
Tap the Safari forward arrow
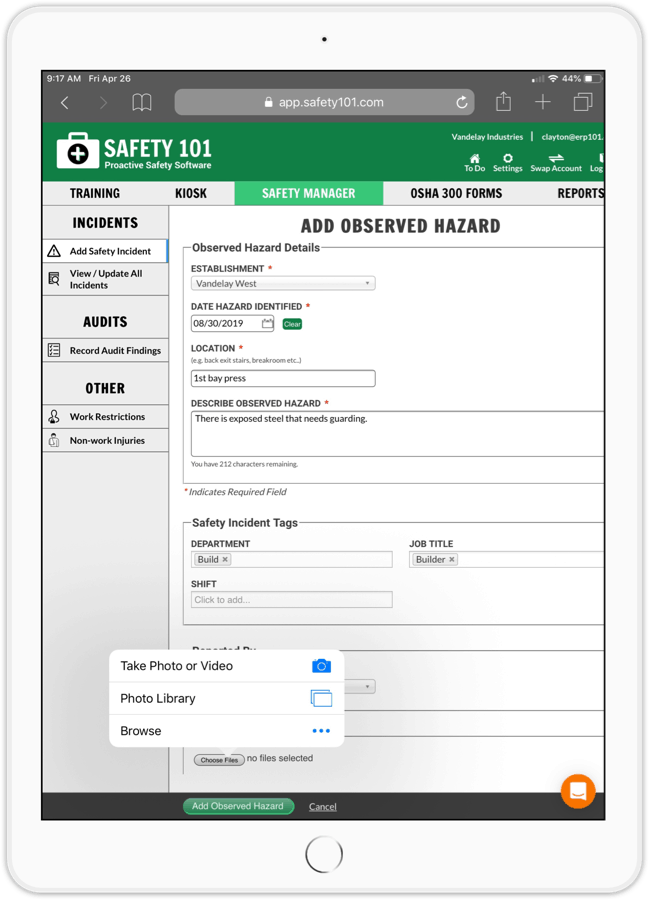coord(103,103)
